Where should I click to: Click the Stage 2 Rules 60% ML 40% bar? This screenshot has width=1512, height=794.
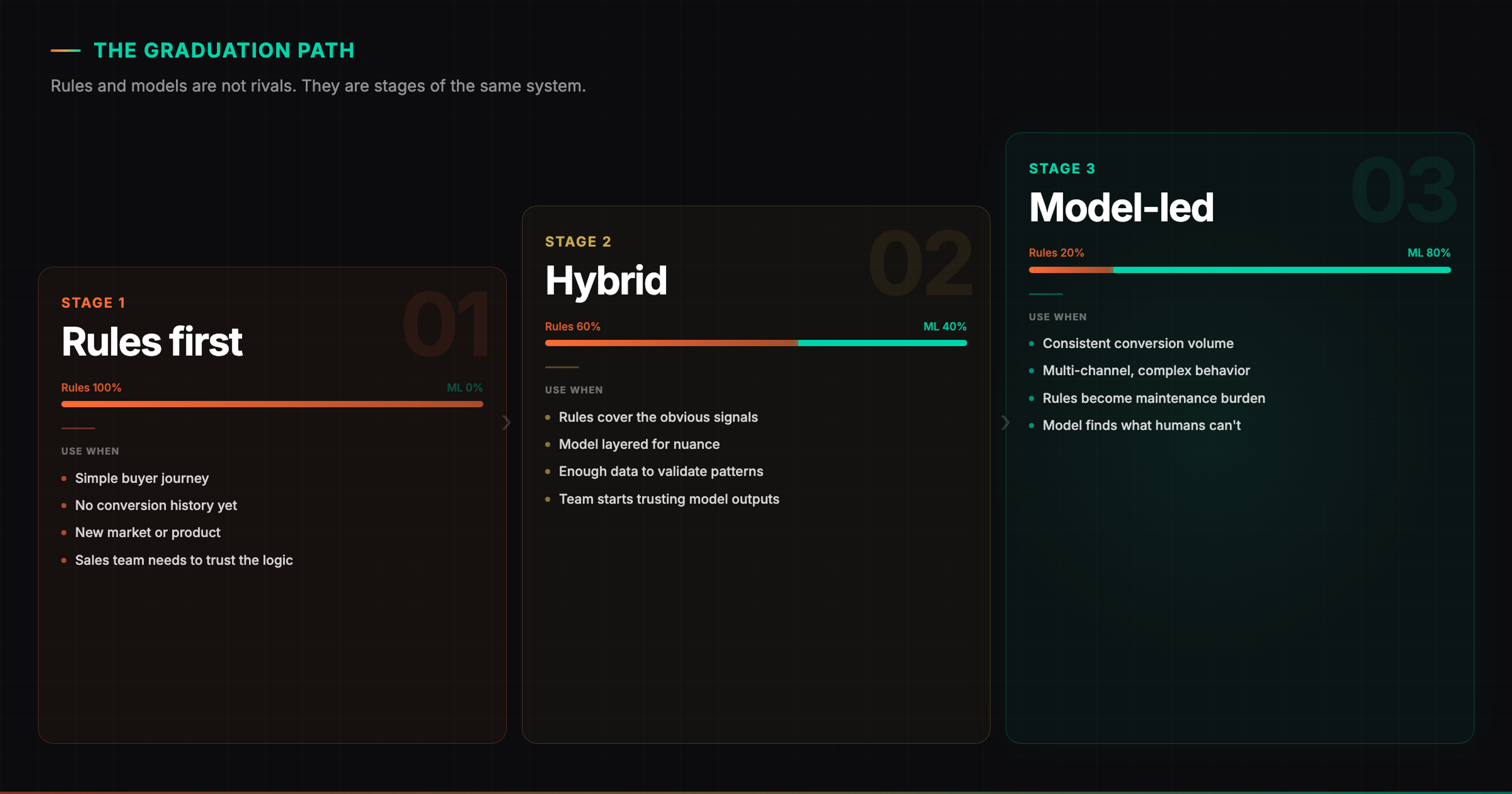tap(756, 343)
